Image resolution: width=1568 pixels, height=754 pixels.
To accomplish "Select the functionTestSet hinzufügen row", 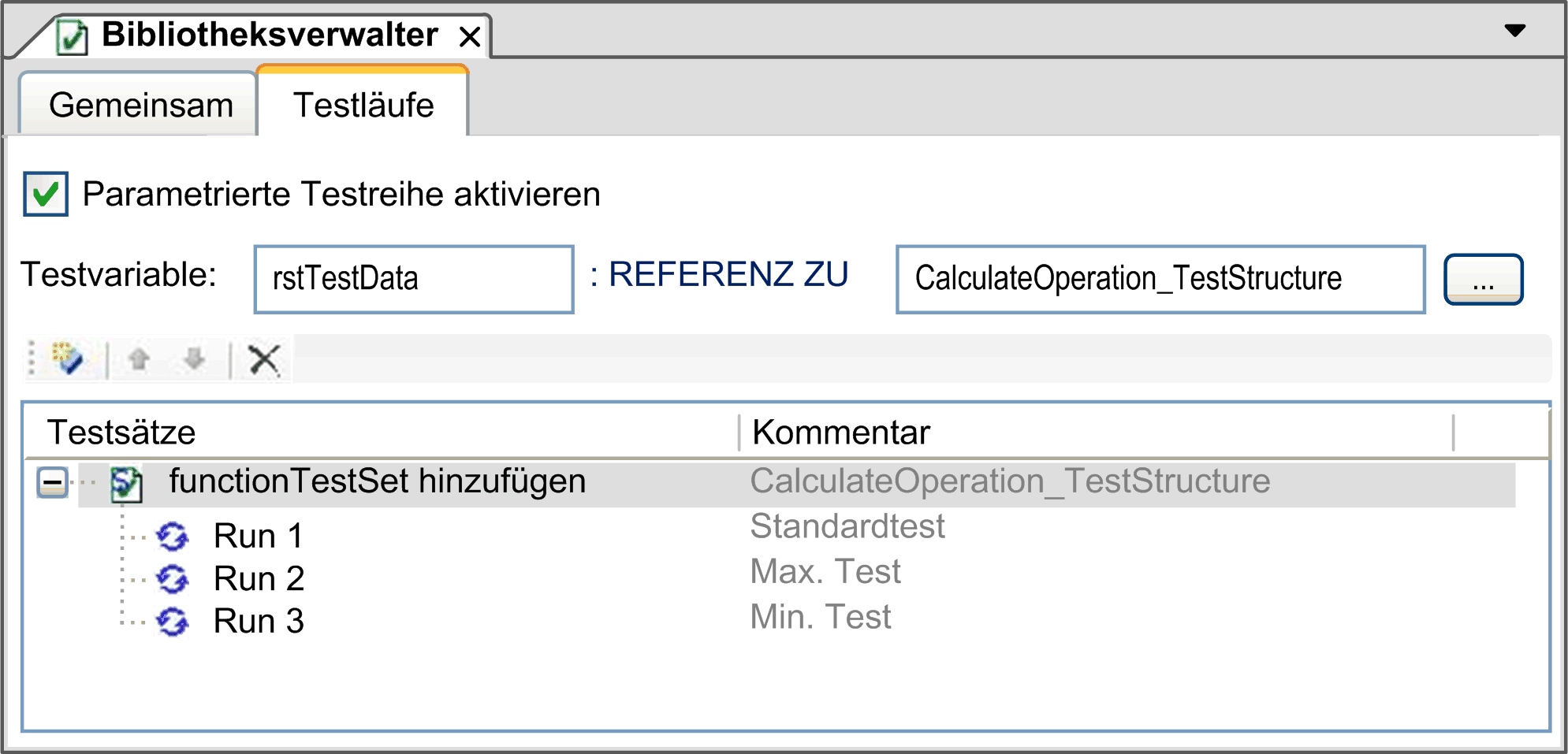I will tap(377, 481).
